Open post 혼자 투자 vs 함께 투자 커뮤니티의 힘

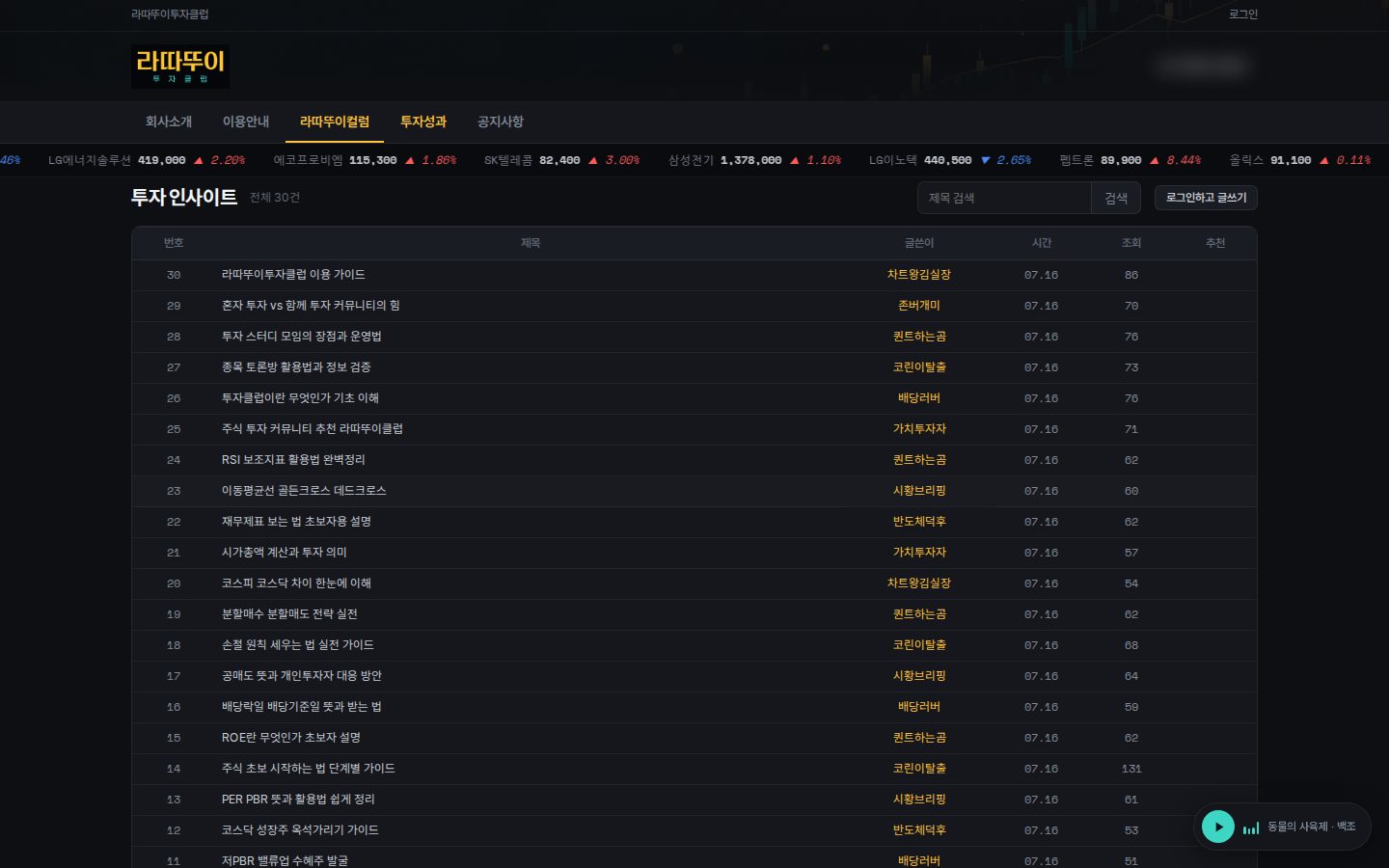[x=311, y=306]
